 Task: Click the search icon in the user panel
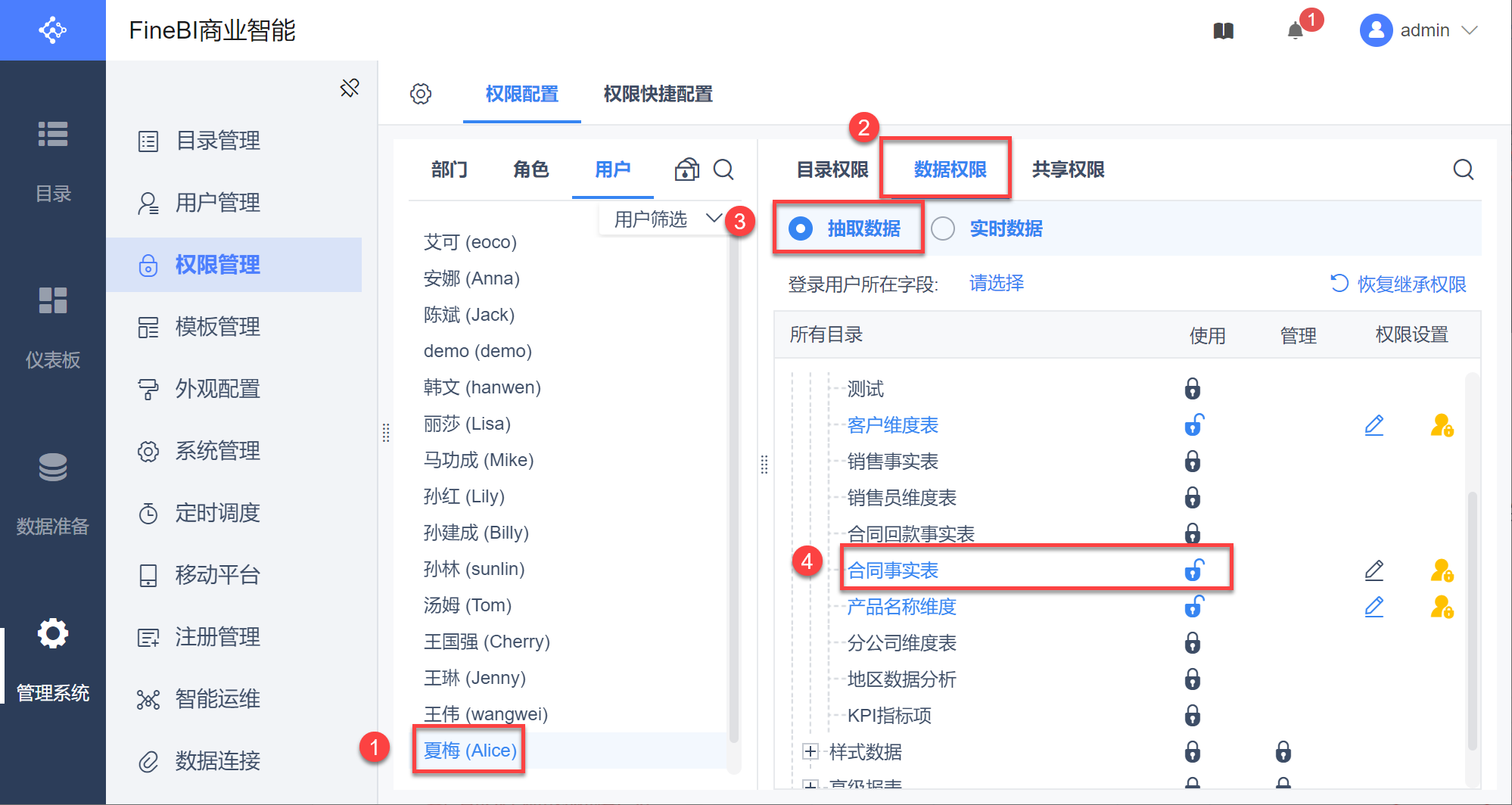coord(723,169)
